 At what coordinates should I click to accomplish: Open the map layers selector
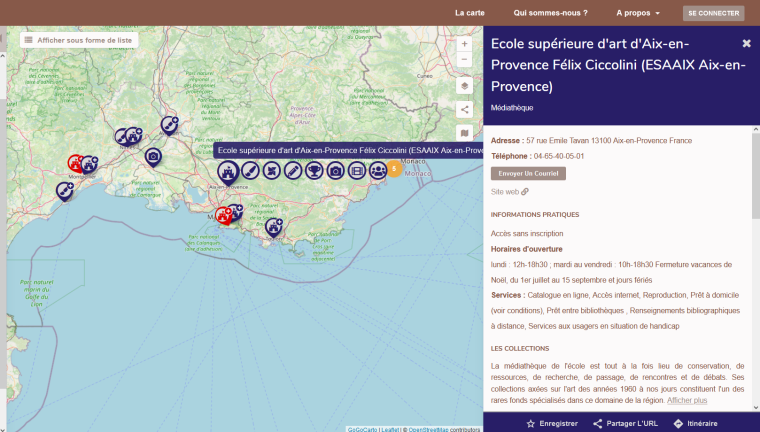point(464,86)
